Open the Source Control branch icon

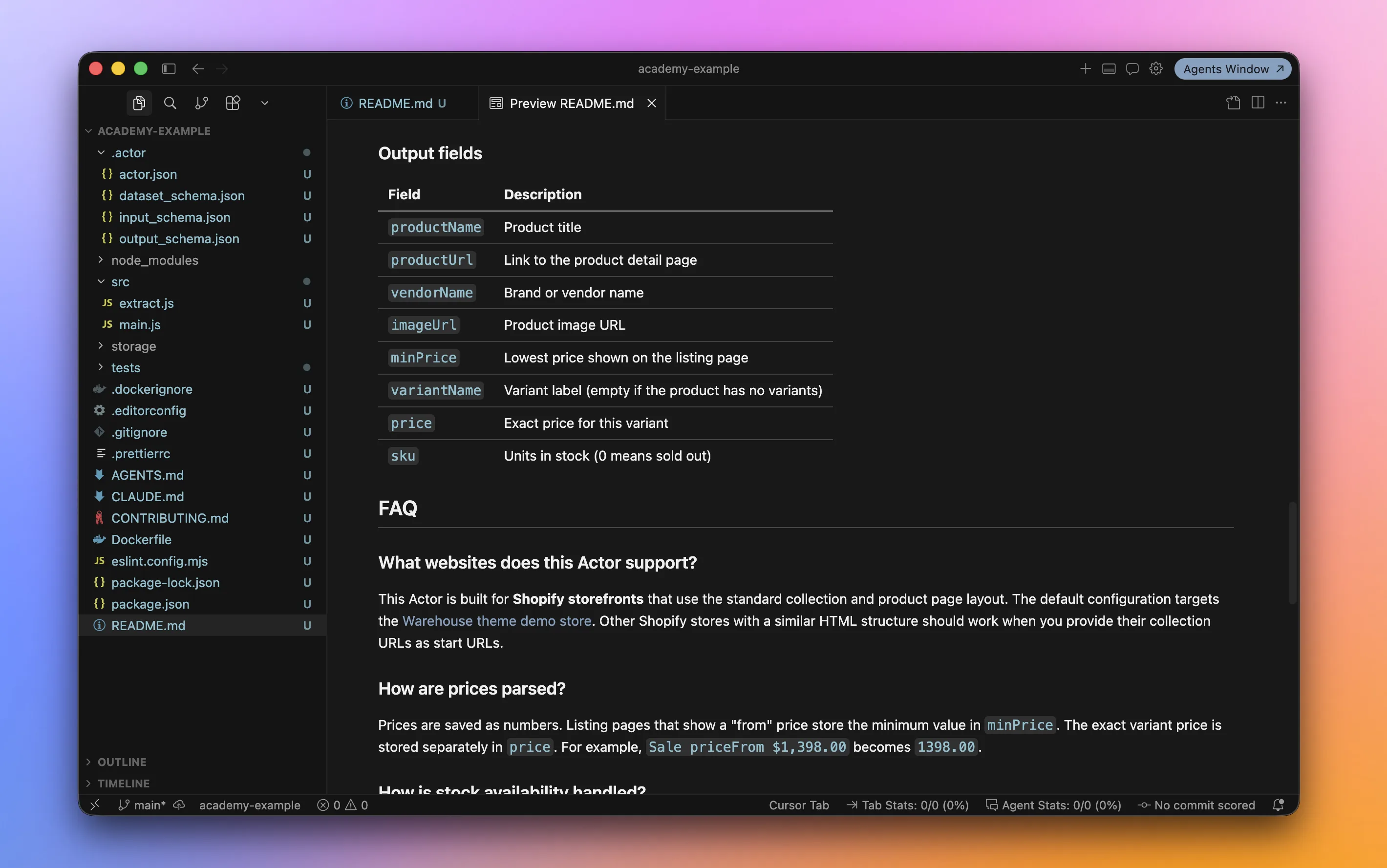pyautogui.click(x=201, y=103)
